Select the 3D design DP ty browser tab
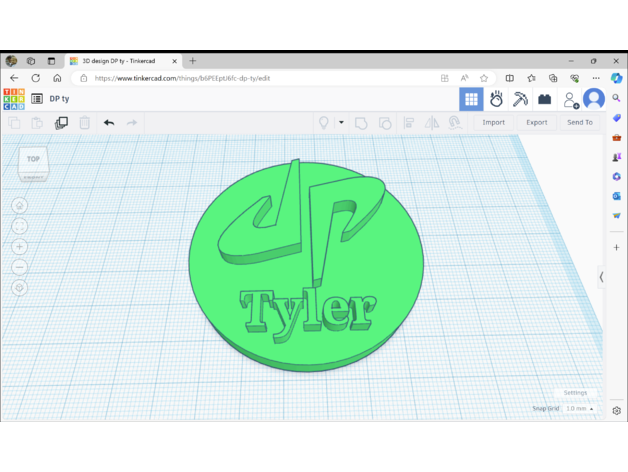 [x=120, y=61]
